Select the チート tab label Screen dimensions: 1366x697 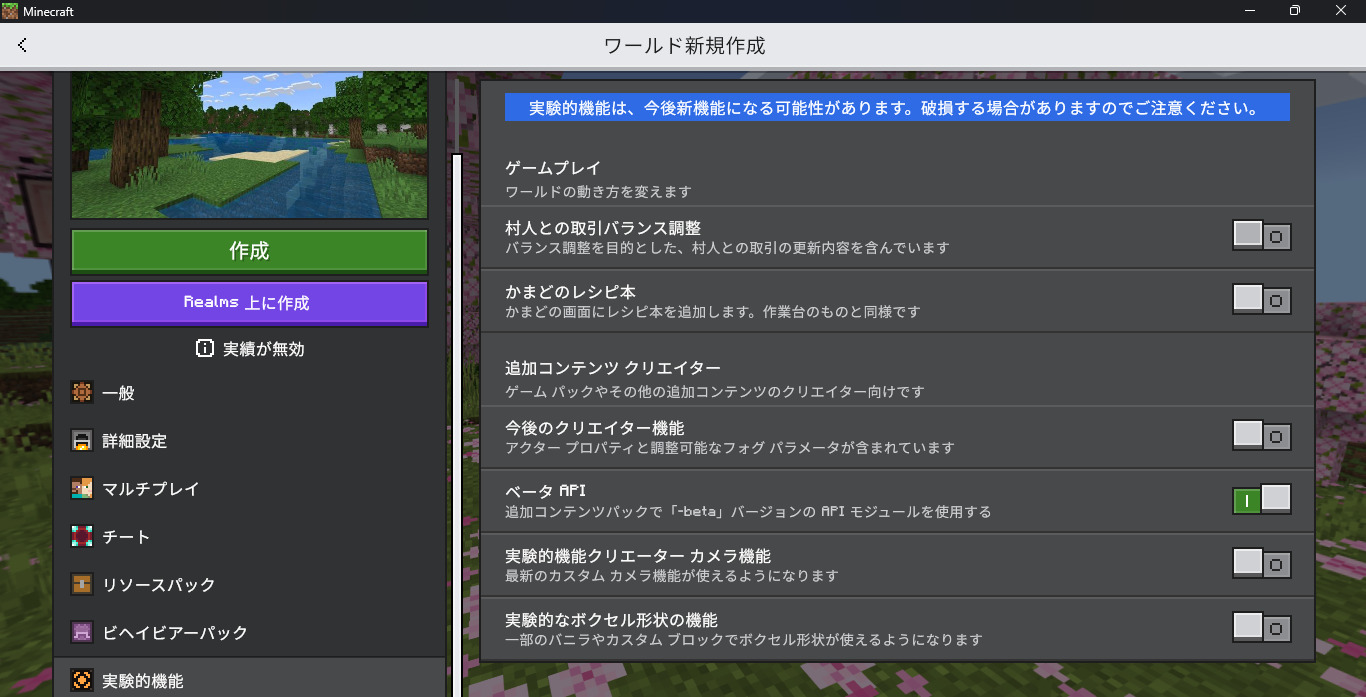[126, 537]
